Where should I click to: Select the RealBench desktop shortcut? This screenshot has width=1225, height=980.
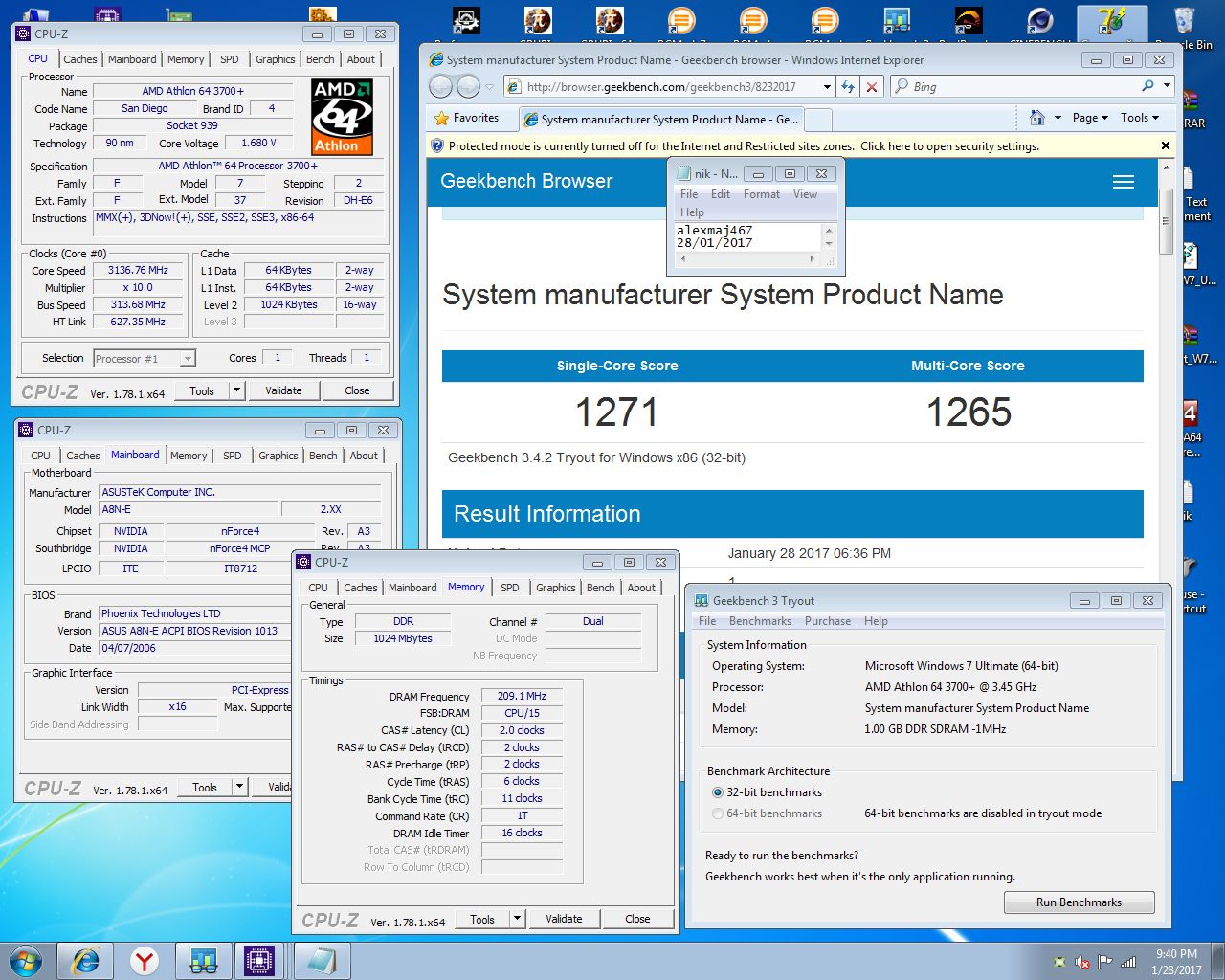[969, 23]
